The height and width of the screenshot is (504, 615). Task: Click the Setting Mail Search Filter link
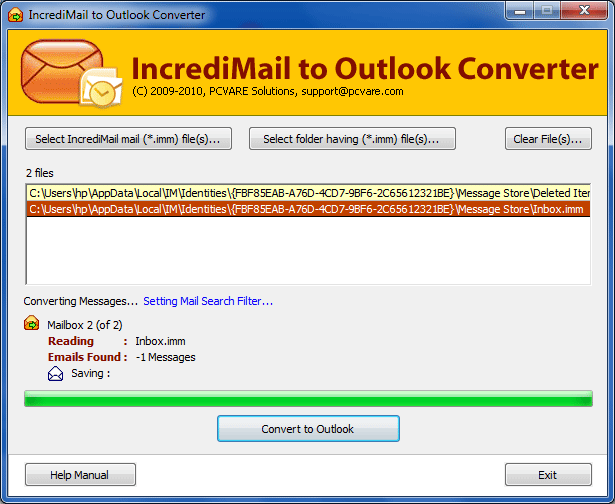coord(208,301)
